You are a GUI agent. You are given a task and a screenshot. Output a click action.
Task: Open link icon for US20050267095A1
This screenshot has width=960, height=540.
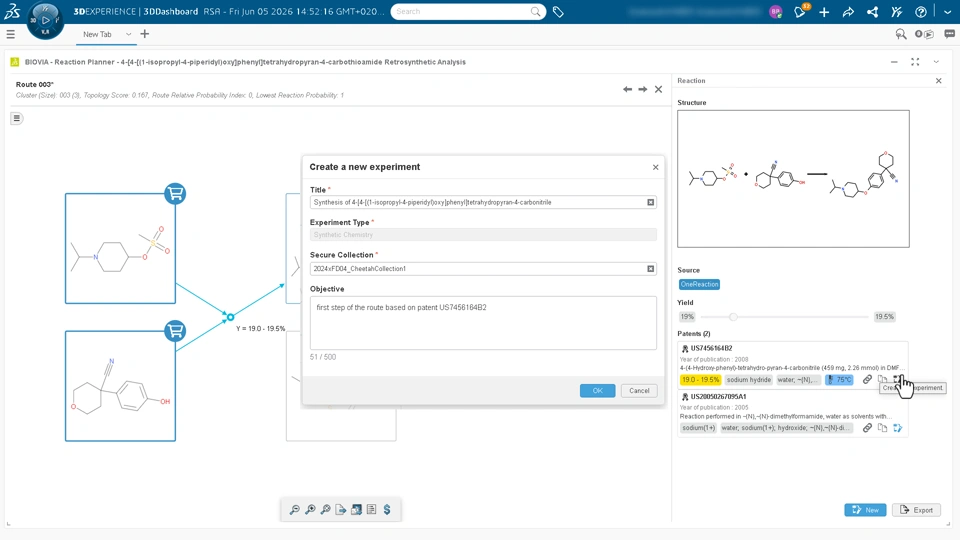(x=868, y=428)
